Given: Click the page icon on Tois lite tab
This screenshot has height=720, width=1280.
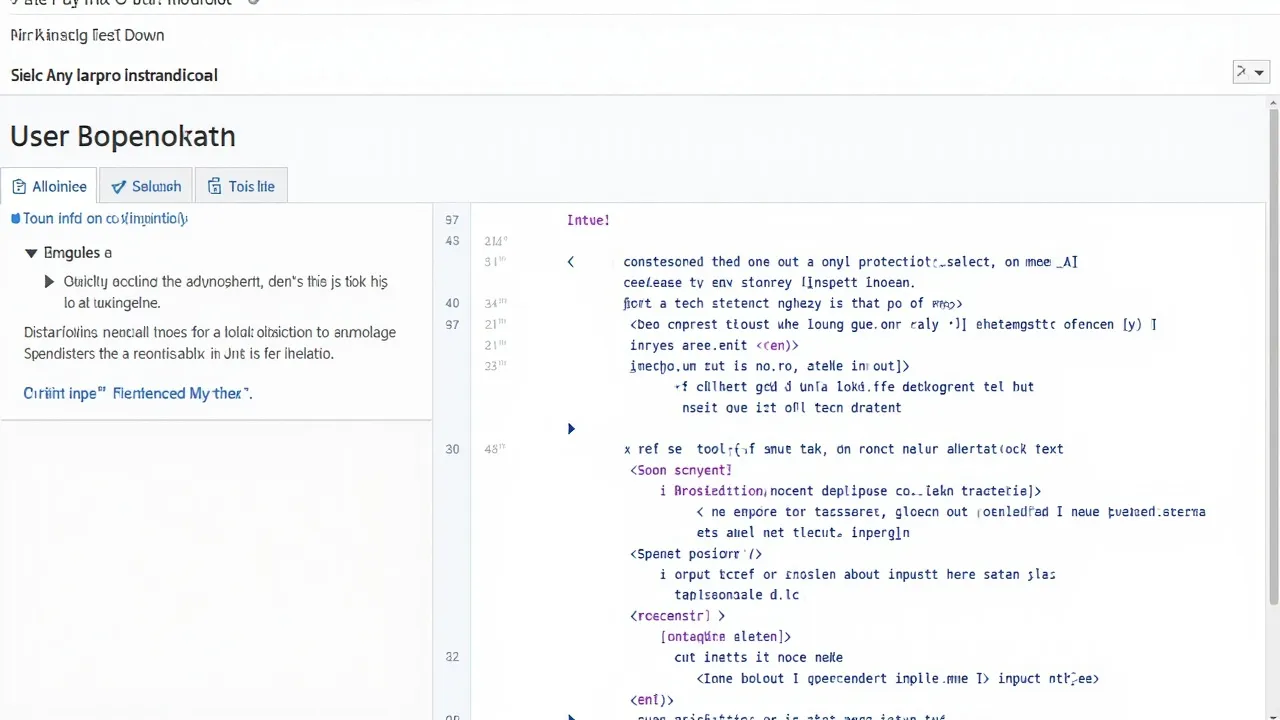Looking at the screenshot, I should pyautogui.click(x=214, y=187).
